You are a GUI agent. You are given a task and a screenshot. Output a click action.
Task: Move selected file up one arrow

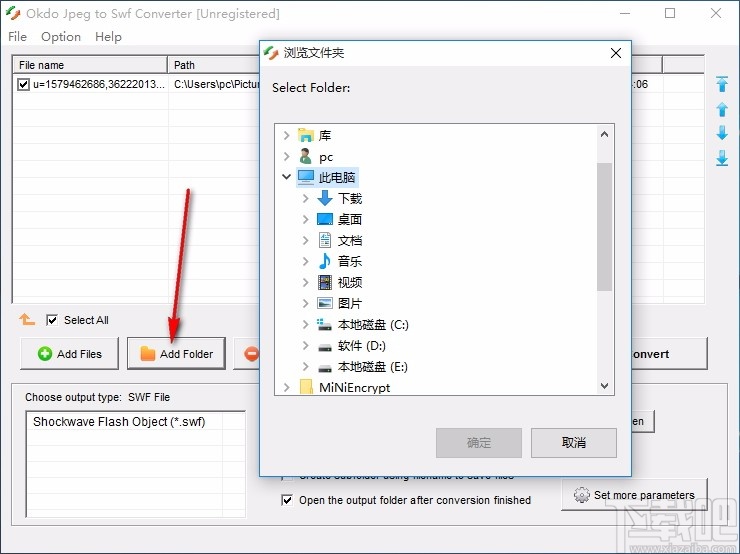point(722,109)
